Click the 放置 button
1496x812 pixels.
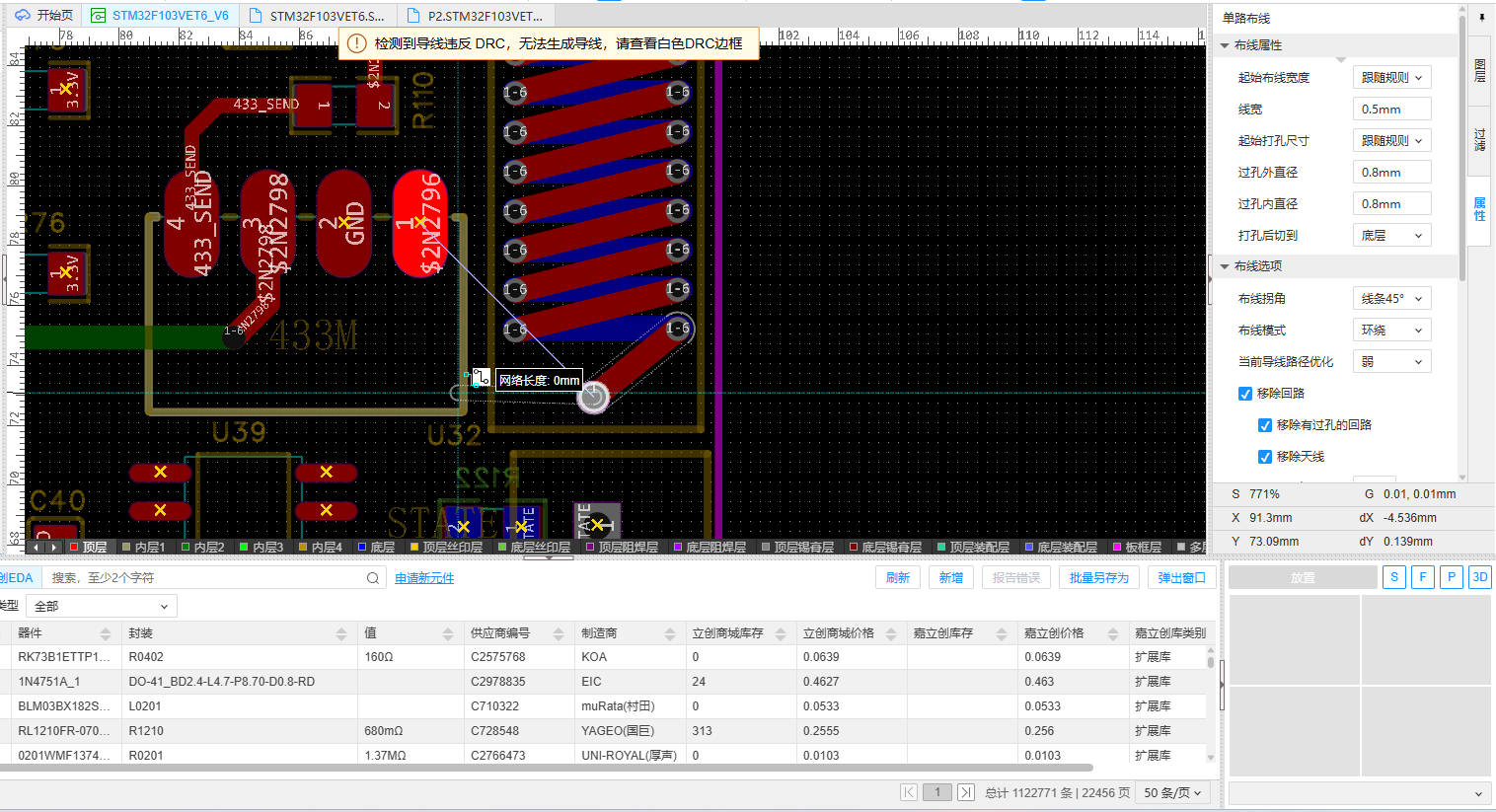coord(1303,578)
